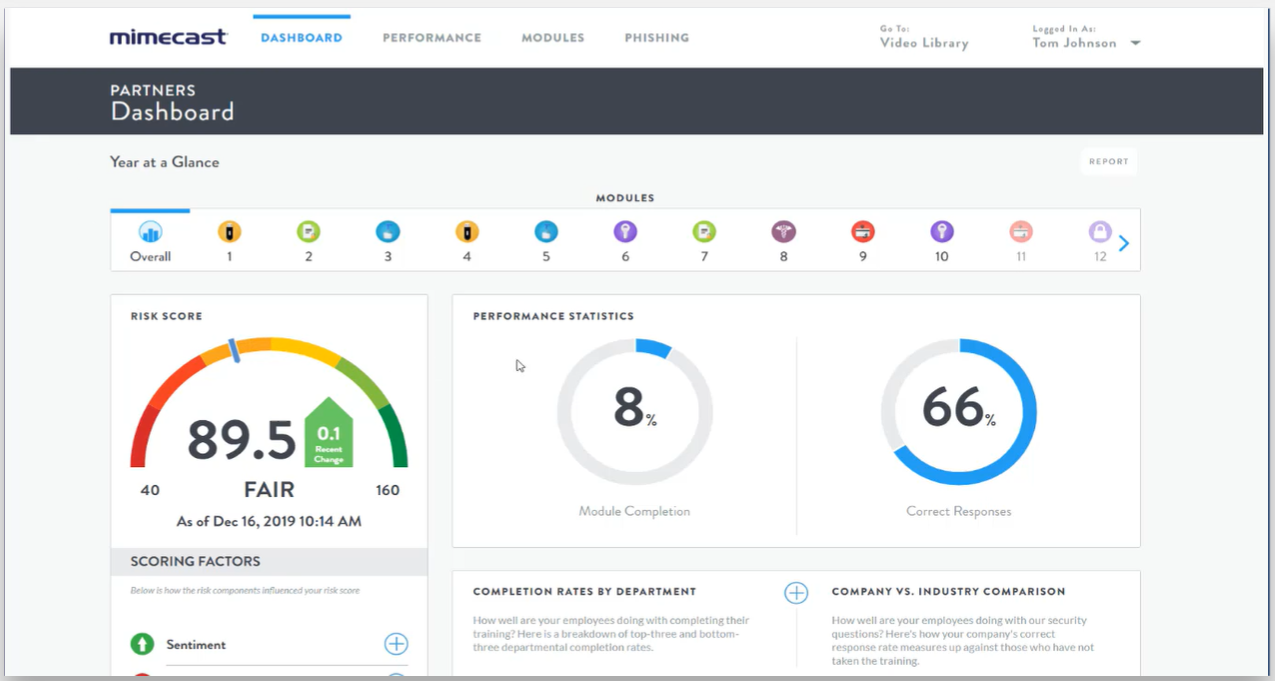Expand the Sentiment scoring factor
The height and width of the screenshot is (681, 1275).
coord(396,644)
